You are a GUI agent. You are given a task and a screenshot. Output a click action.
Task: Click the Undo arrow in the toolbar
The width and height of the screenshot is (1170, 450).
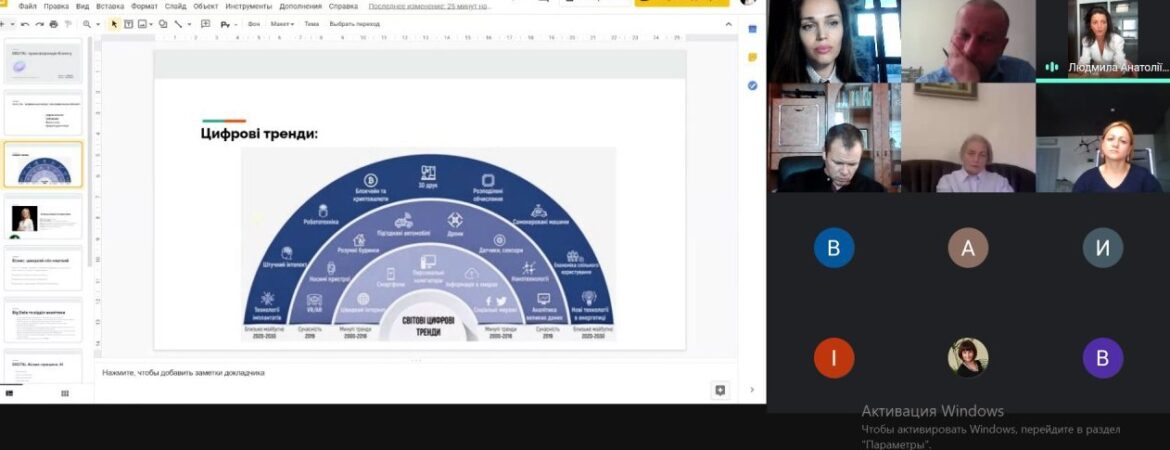[25, 24]
